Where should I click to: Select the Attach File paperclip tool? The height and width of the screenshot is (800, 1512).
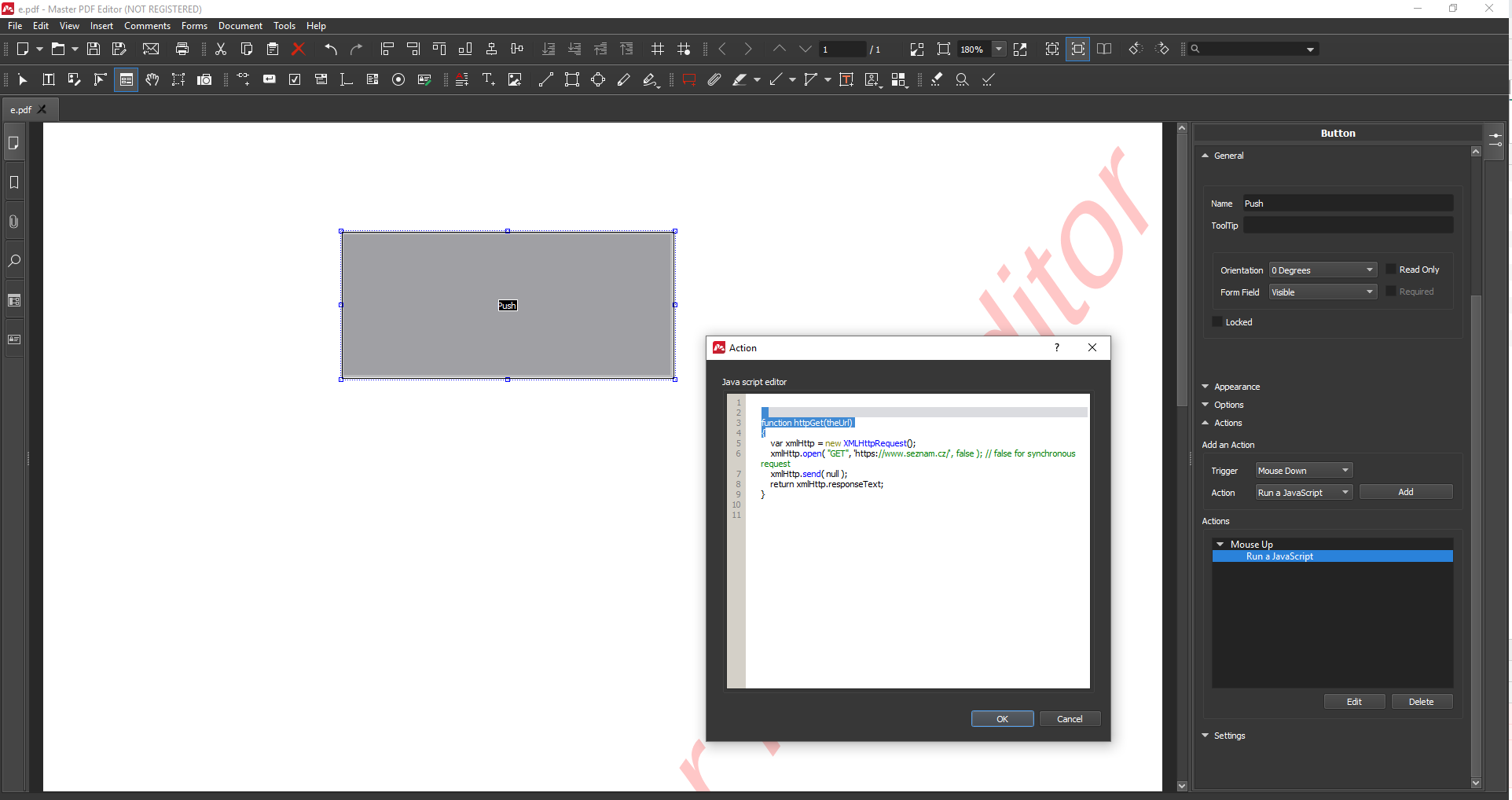pyautogui.click(x=714, y=79)
